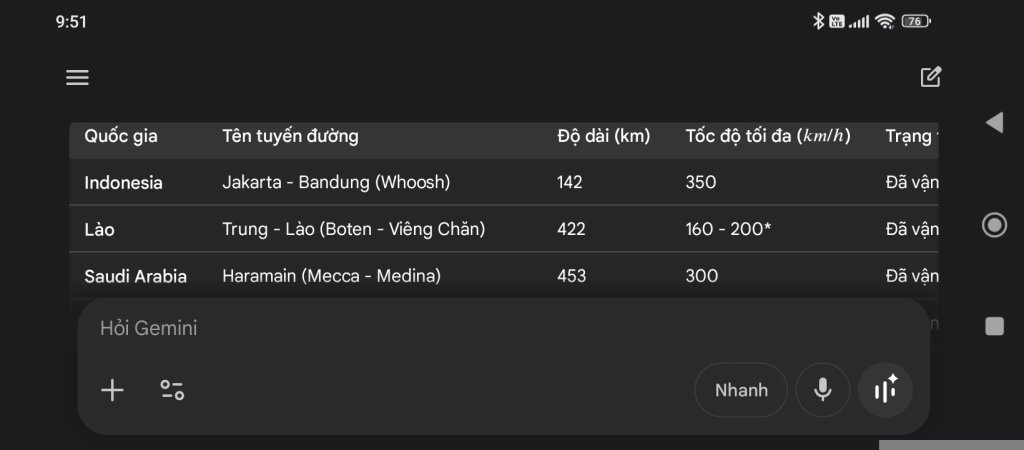The height and width of the screenshot is (450, 1024).
Task: Tap the plus attachment icon
Action: tap(113, 390)
